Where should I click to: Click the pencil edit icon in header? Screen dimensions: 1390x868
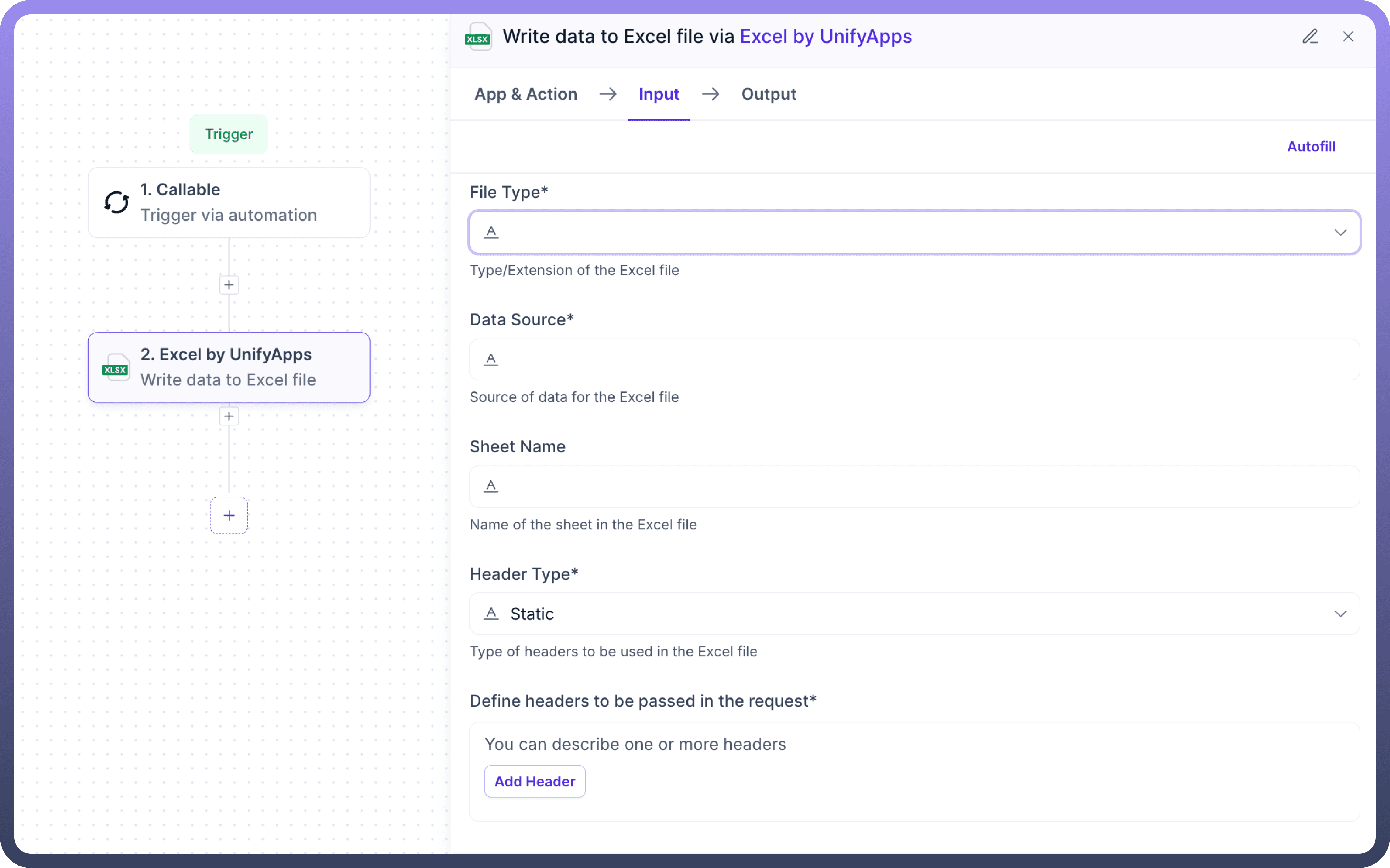pos(1310,37)
